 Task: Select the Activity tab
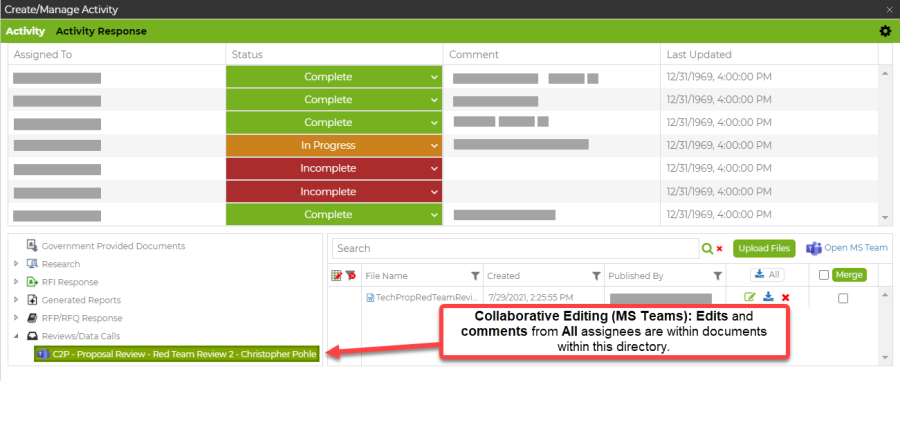point(26,31)
